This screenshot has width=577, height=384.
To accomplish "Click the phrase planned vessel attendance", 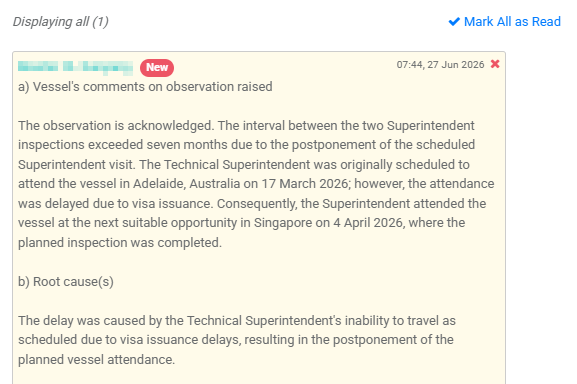I will pyautogui.click(x=96, y=360).
